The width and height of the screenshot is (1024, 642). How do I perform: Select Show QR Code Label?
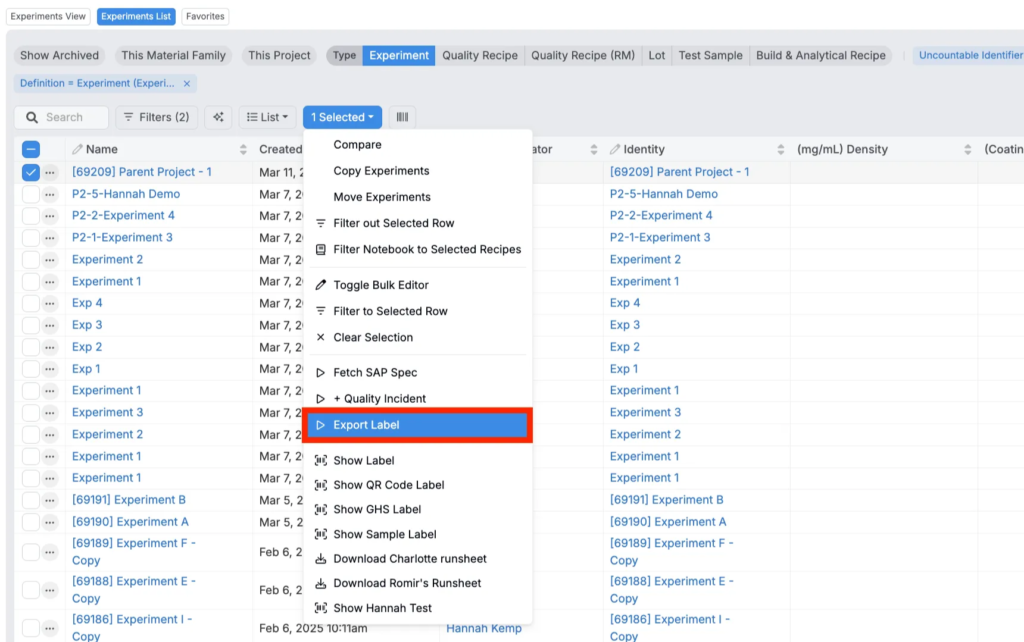(418, 485)
